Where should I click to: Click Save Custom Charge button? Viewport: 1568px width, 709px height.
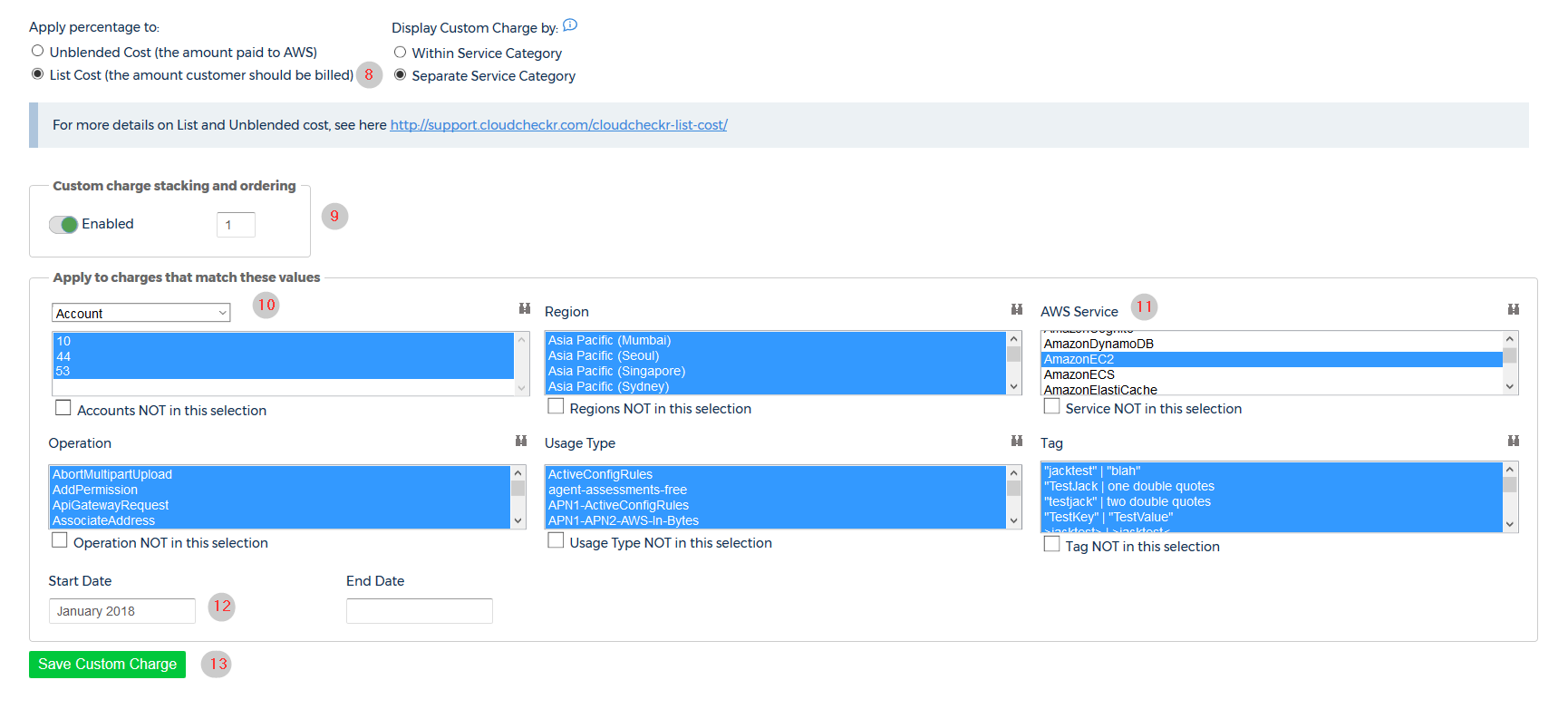click(x=107, y=665)
